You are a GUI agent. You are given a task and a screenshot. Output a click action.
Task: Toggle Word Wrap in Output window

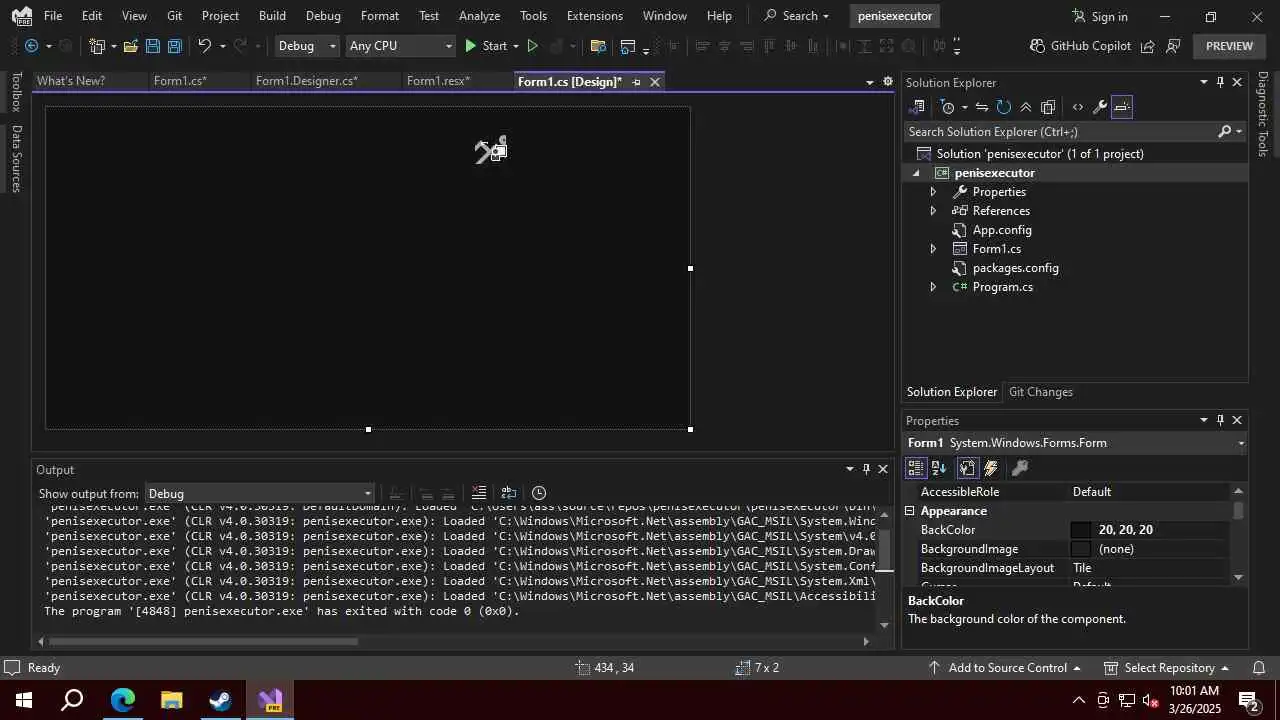tap(508, 493)
